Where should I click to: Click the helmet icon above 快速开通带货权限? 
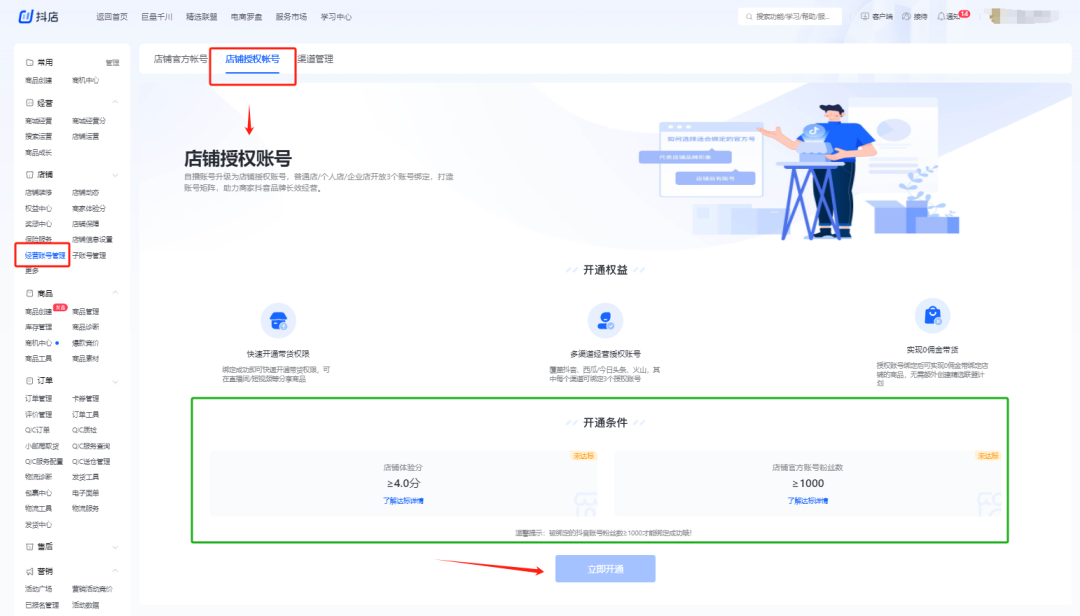coord(278,321)
